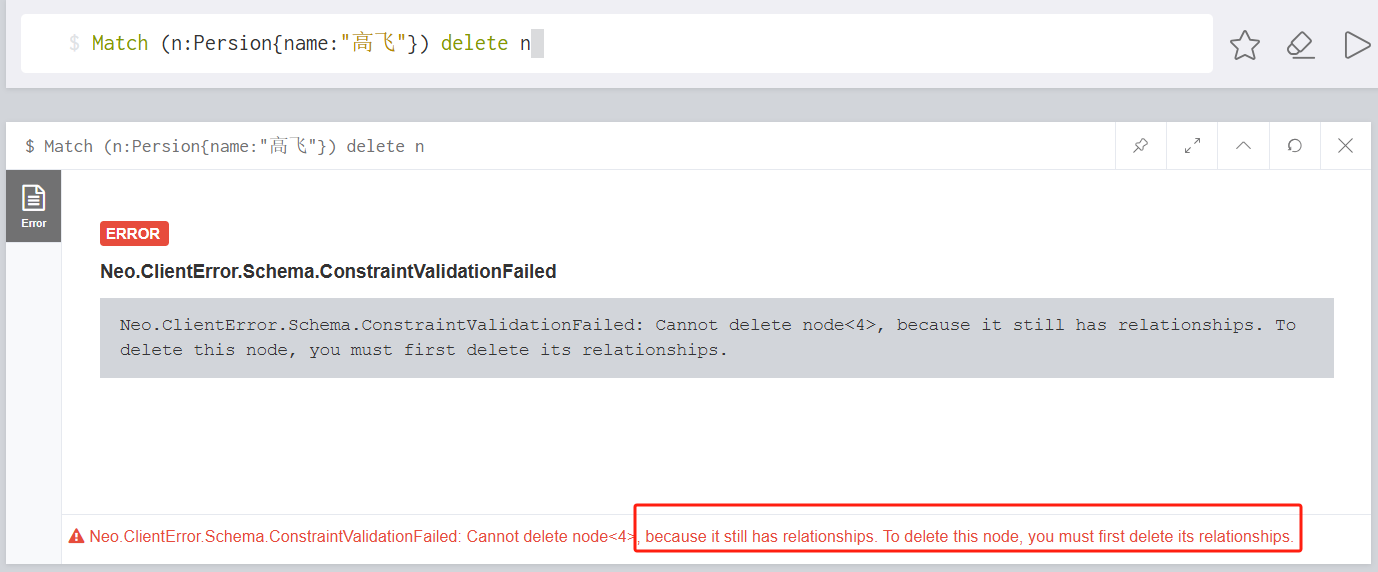The image size is (1378, 572).
Task: Run the Cypher query with play button
Action: tap(1357, 45)
